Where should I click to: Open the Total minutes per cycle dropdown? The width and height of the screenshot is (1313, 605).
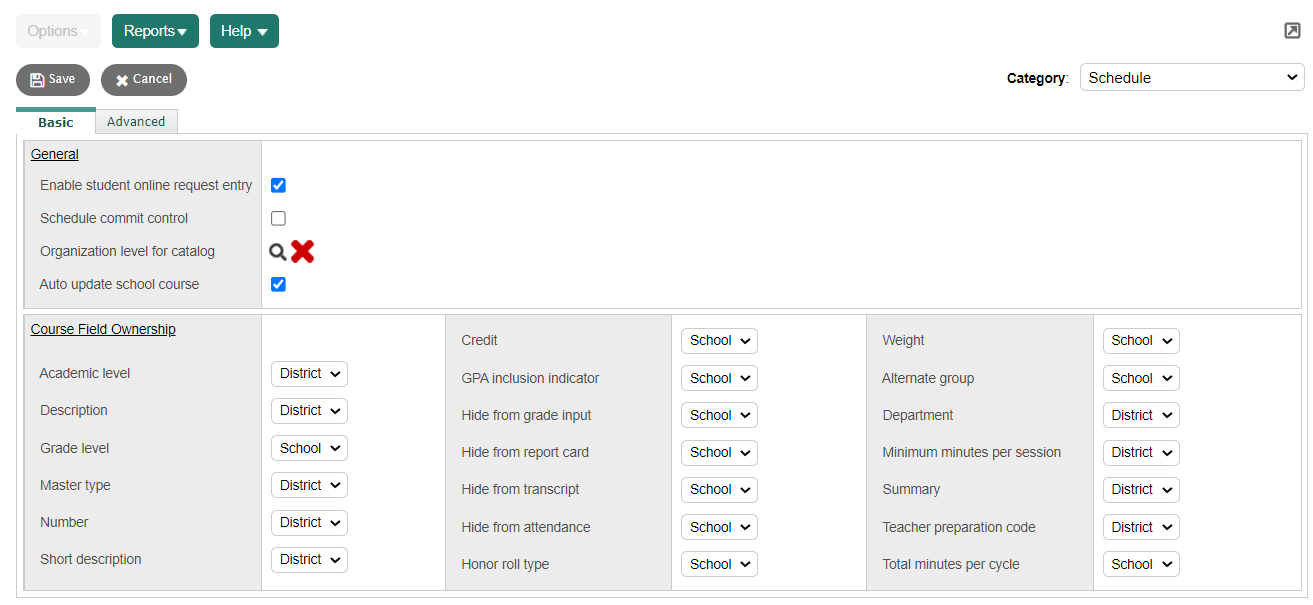coord(1140,563)
